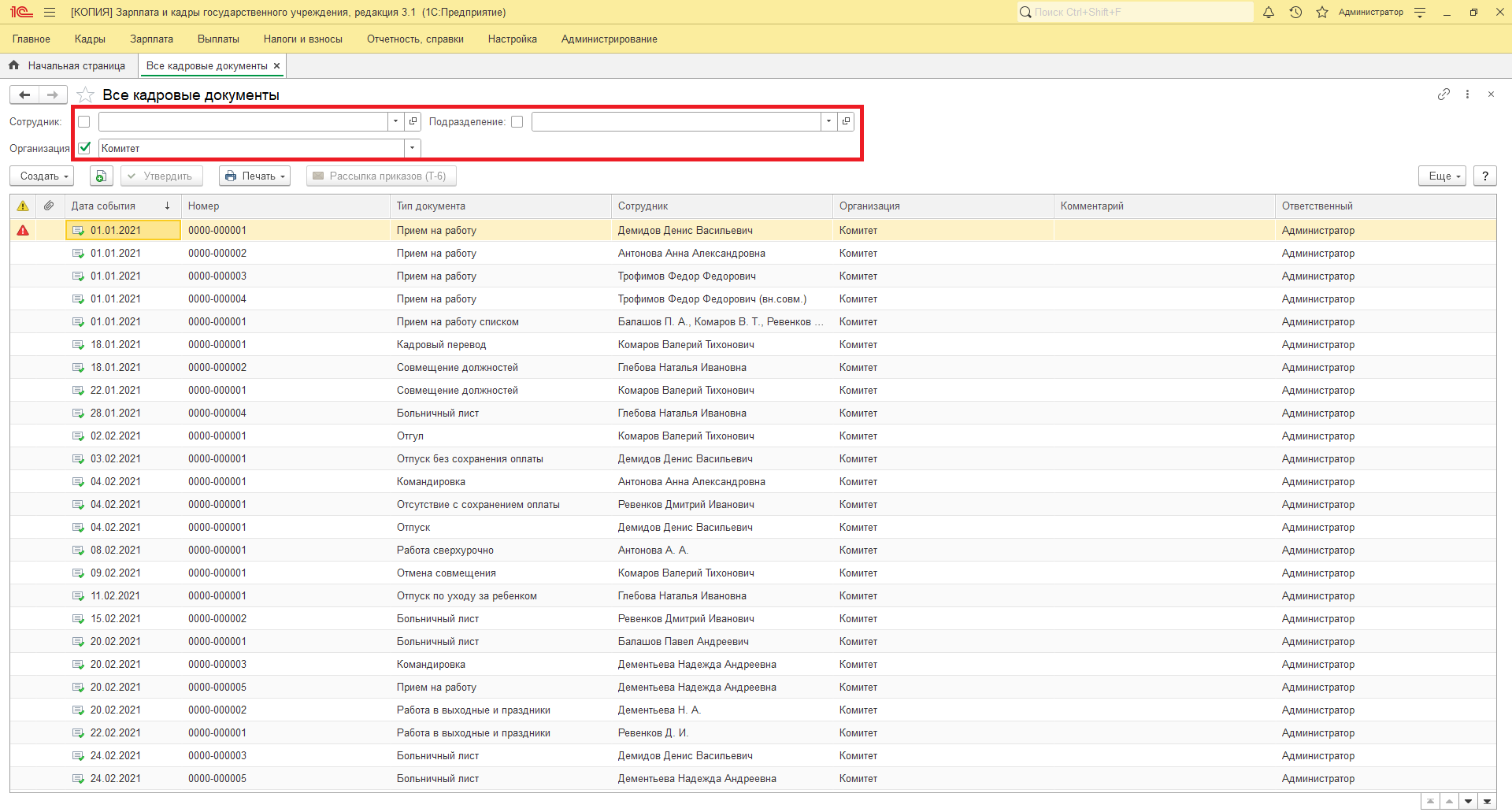1512x812 pixels.
Task: Open the Печать dropdown menu
Action: (x=254, y=176)
